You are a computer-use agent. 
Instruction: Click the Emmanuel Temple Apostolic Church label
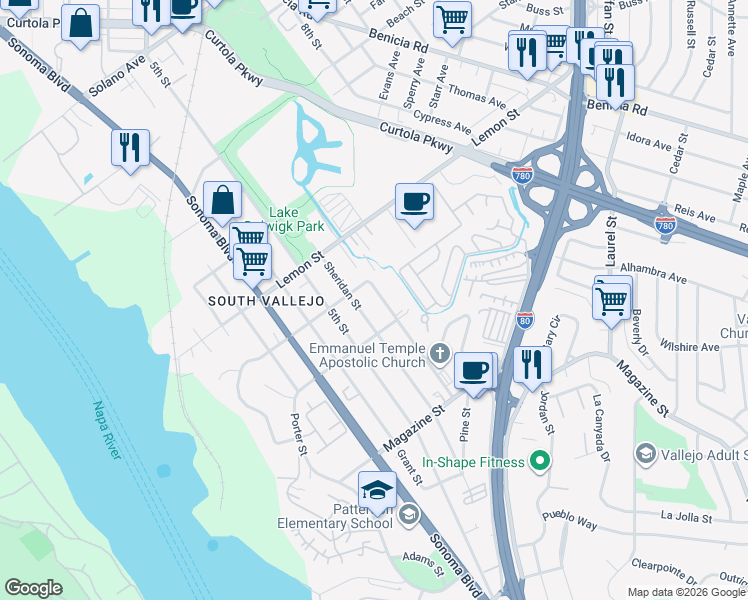pos(367,355)
